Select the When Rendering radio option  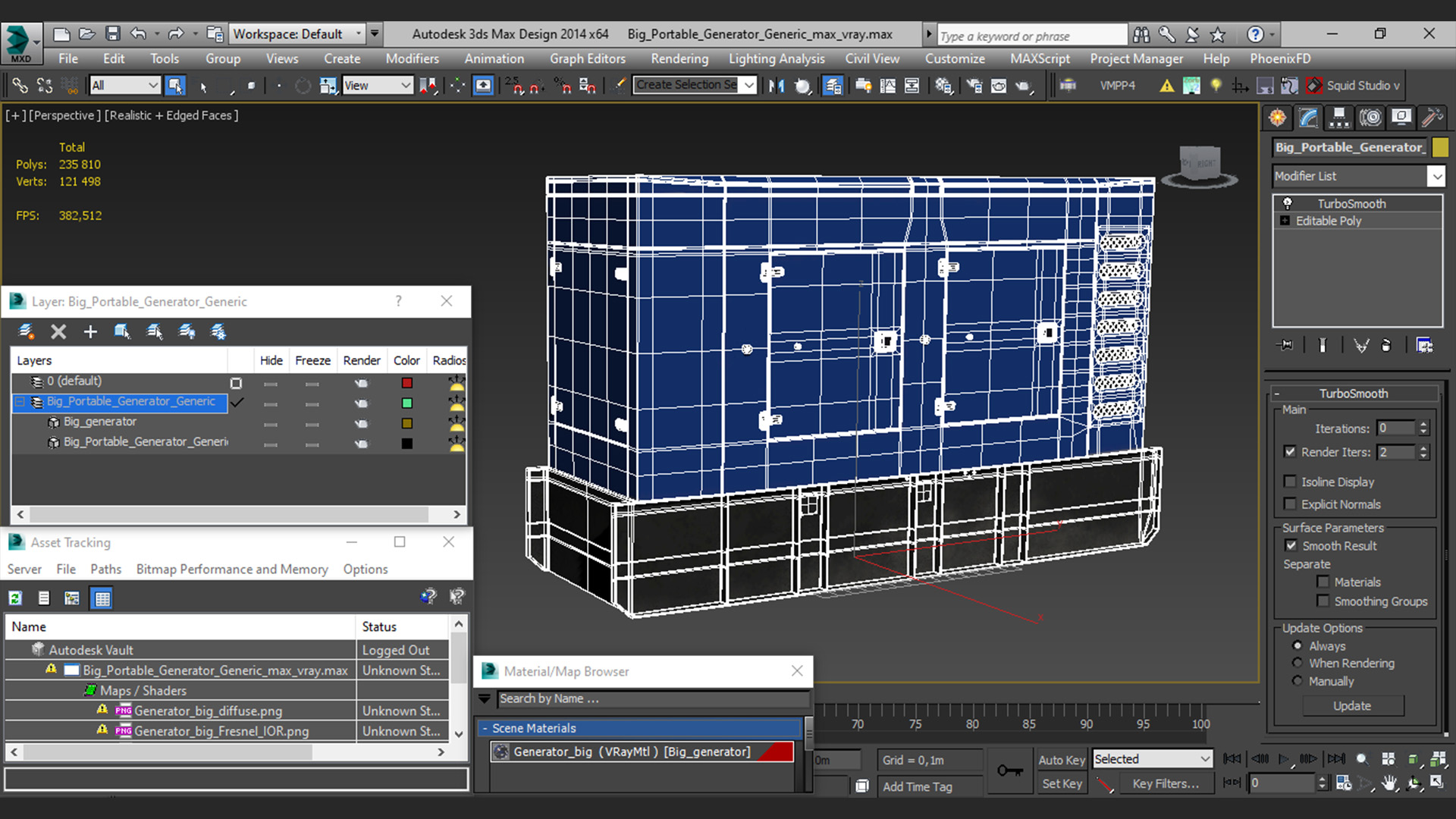1298,663
